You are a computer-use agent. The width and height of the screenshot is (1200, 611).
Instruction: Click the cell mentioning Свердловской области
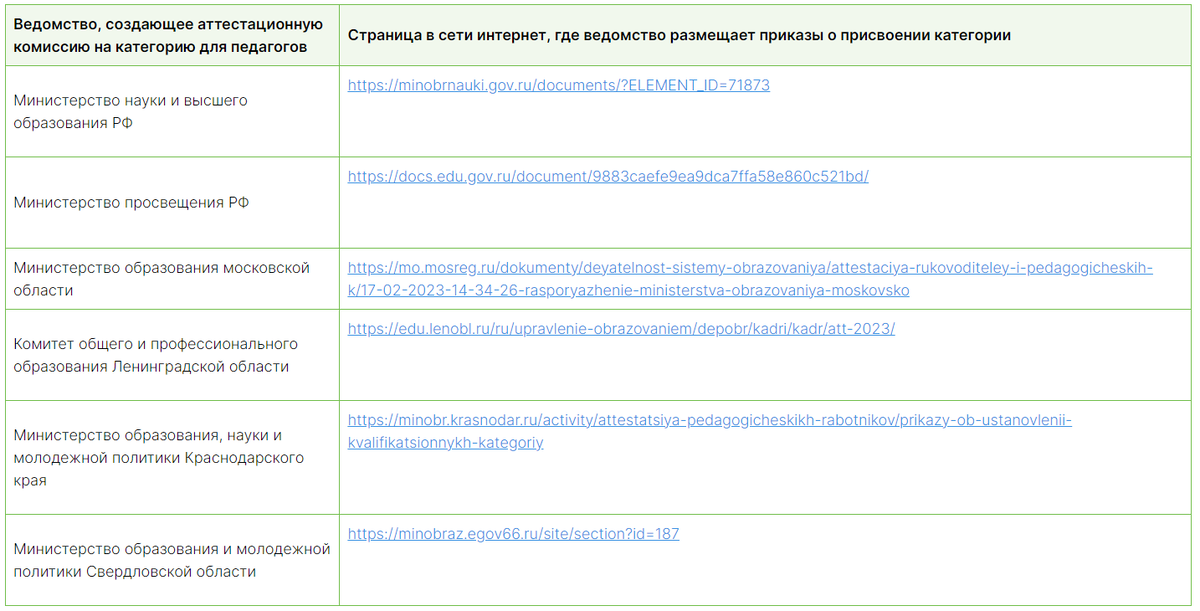click(x=172, y=560)
